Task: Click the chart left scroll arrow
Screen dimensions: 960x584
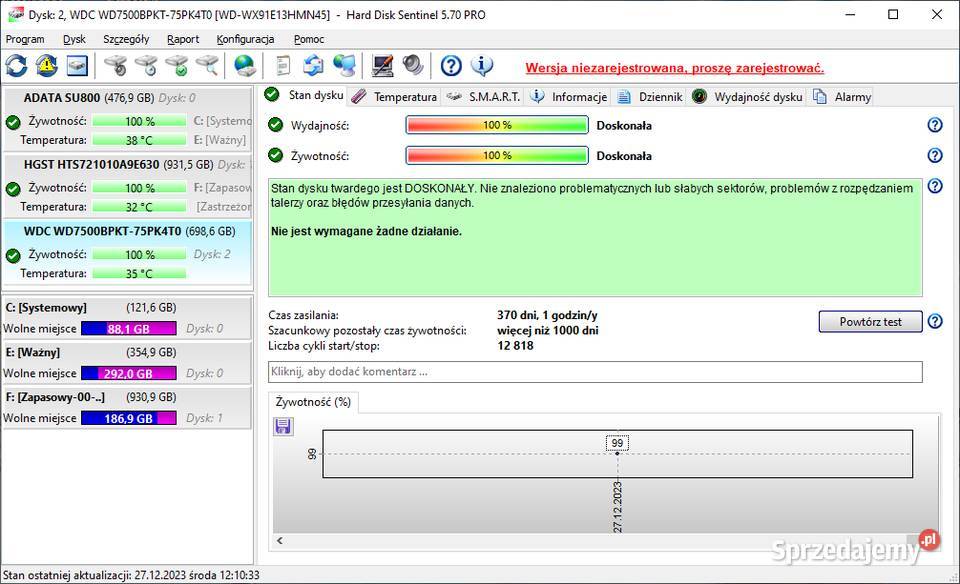Action: pyautogui.click(x=280, y=541)
